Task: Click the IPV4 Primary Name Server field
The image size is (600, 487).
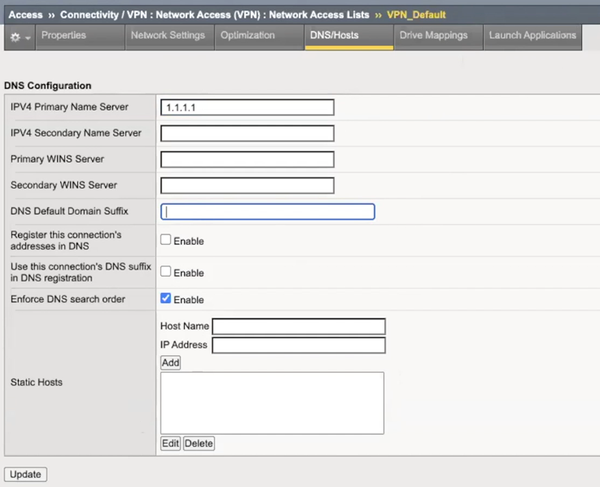Action: pos(247,107)
